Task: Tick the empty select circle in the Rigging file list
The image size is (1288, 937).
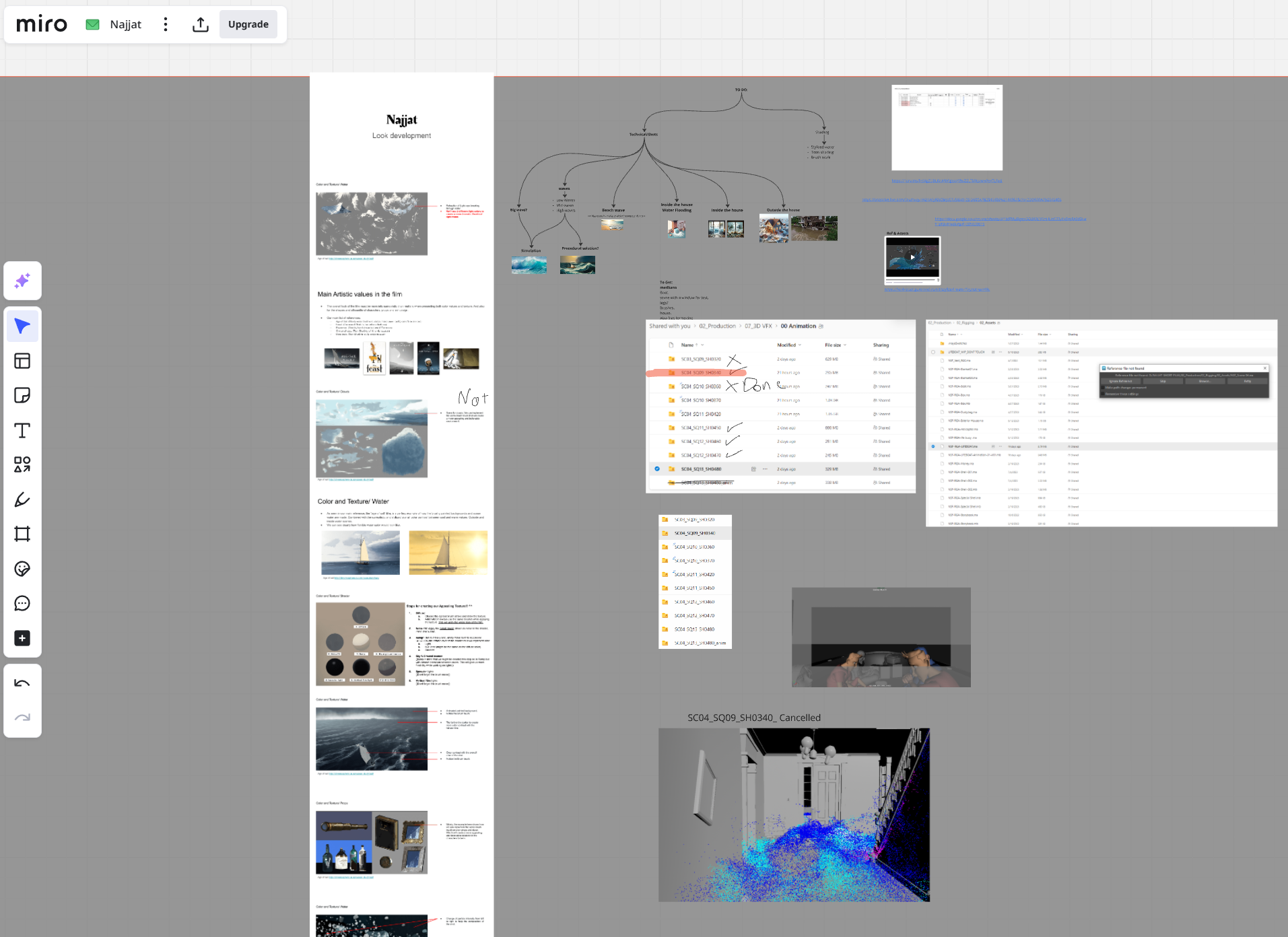Action: tap(933, 352)
